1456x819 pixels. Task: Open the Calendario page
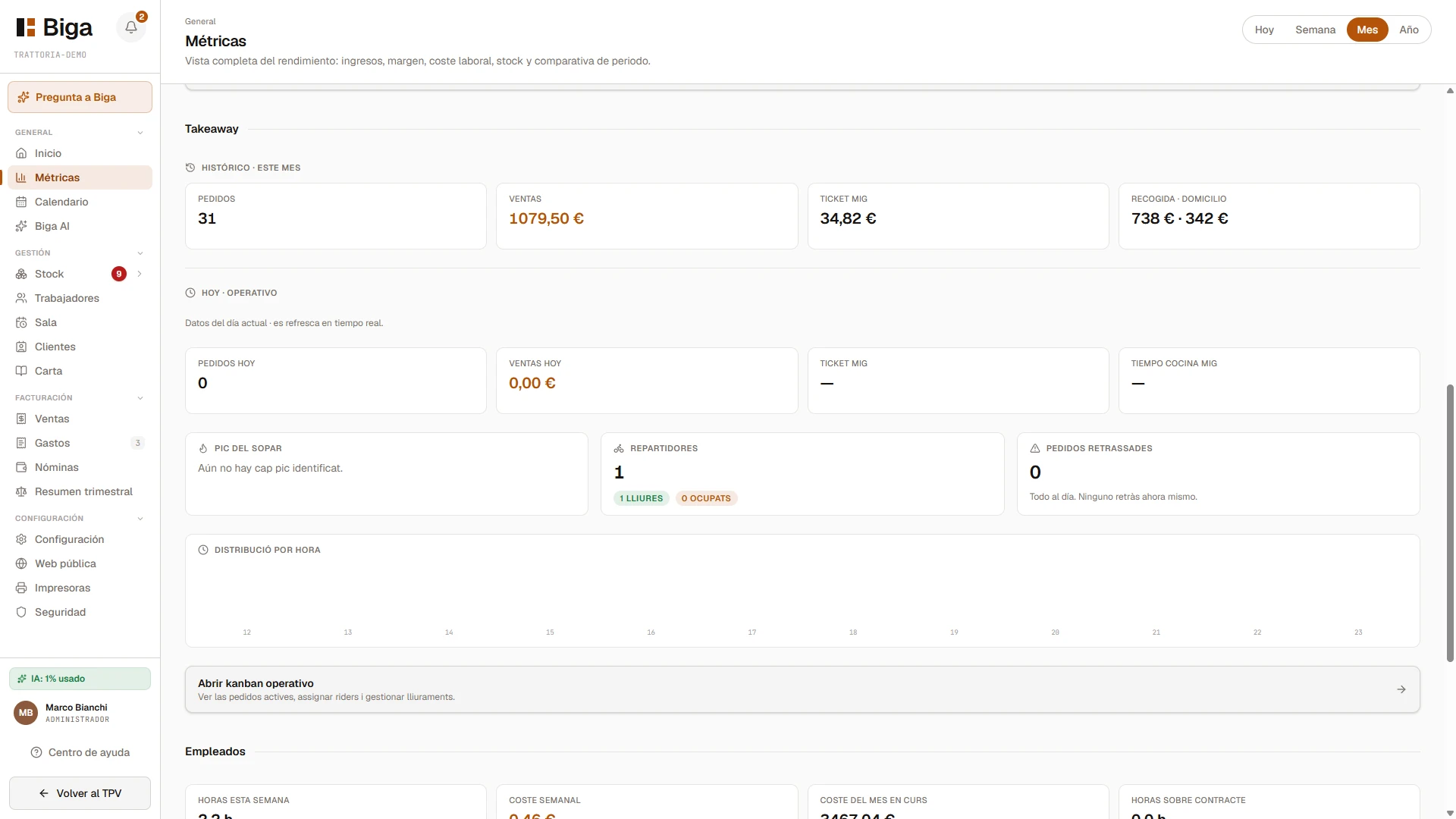(80, 202)
